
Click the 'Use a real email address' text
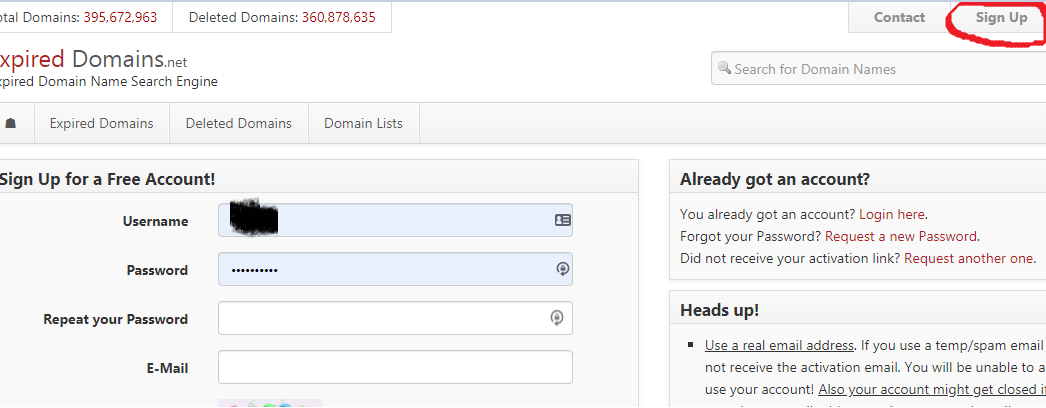779,345
